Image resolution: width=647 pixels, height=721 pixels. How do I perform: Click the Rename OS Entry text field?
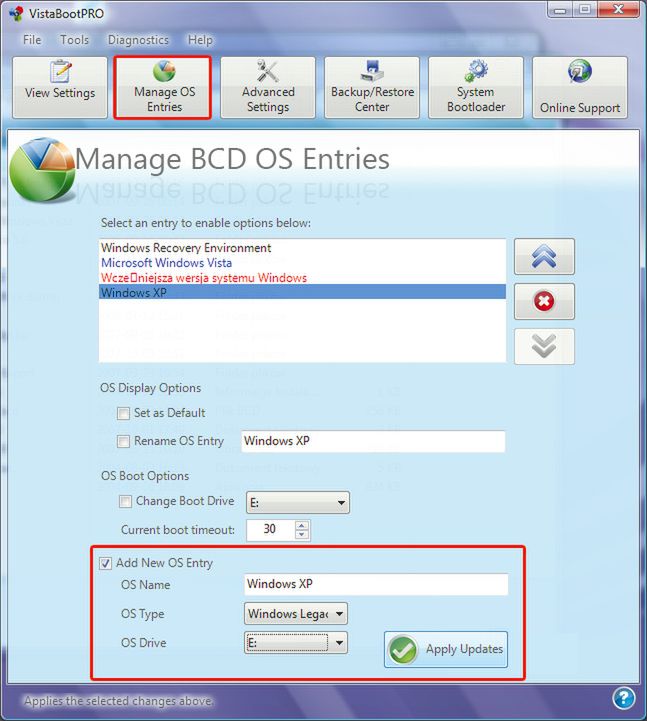[x=373, y=441]
